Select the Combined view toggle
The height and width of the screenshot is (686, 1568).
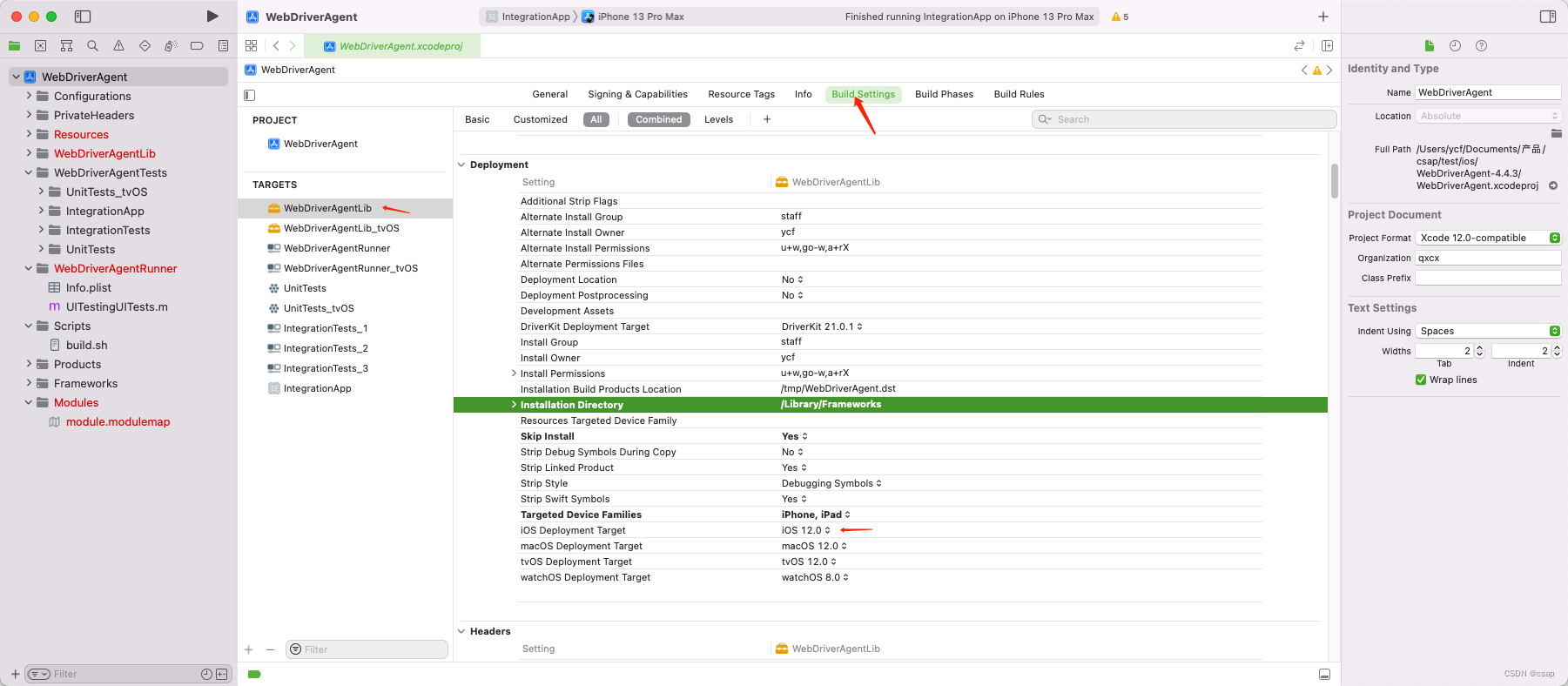[658, 119]
